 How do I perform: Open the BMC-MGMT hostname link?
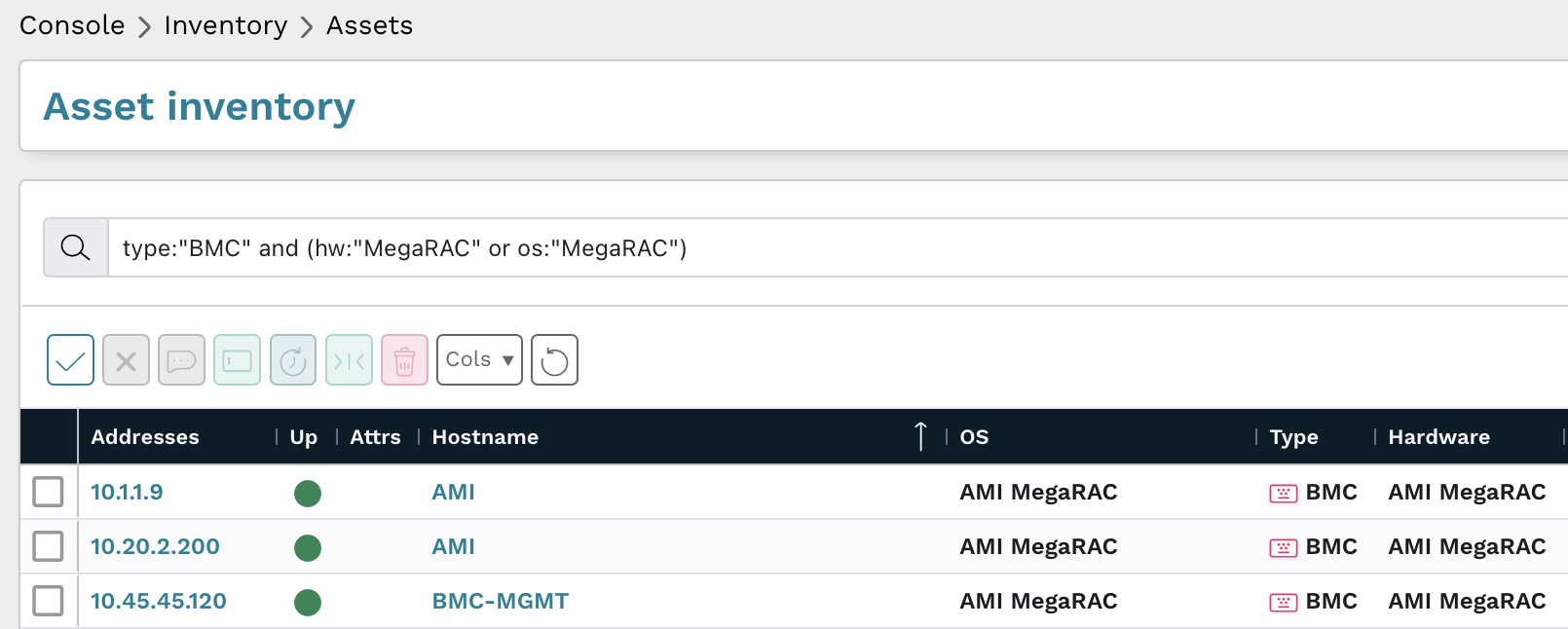[500, 601]
